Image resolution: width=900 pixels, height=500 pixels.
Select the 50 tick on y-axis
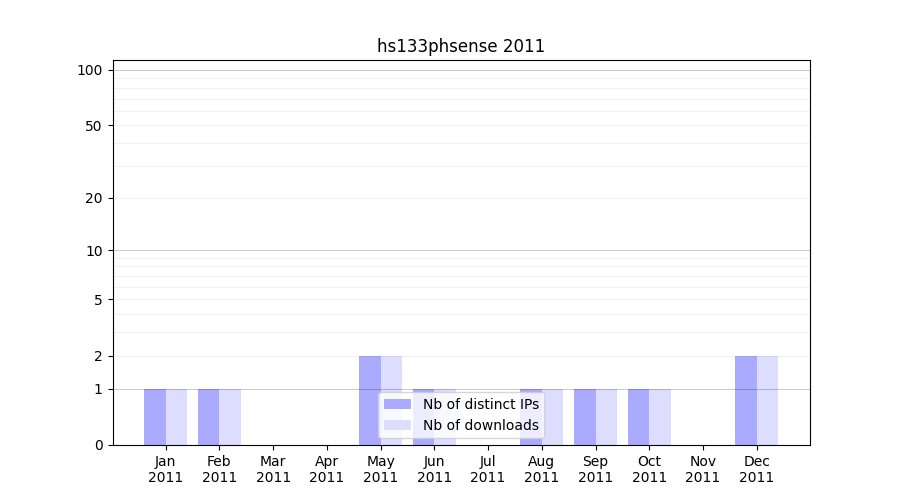[94, 126]
